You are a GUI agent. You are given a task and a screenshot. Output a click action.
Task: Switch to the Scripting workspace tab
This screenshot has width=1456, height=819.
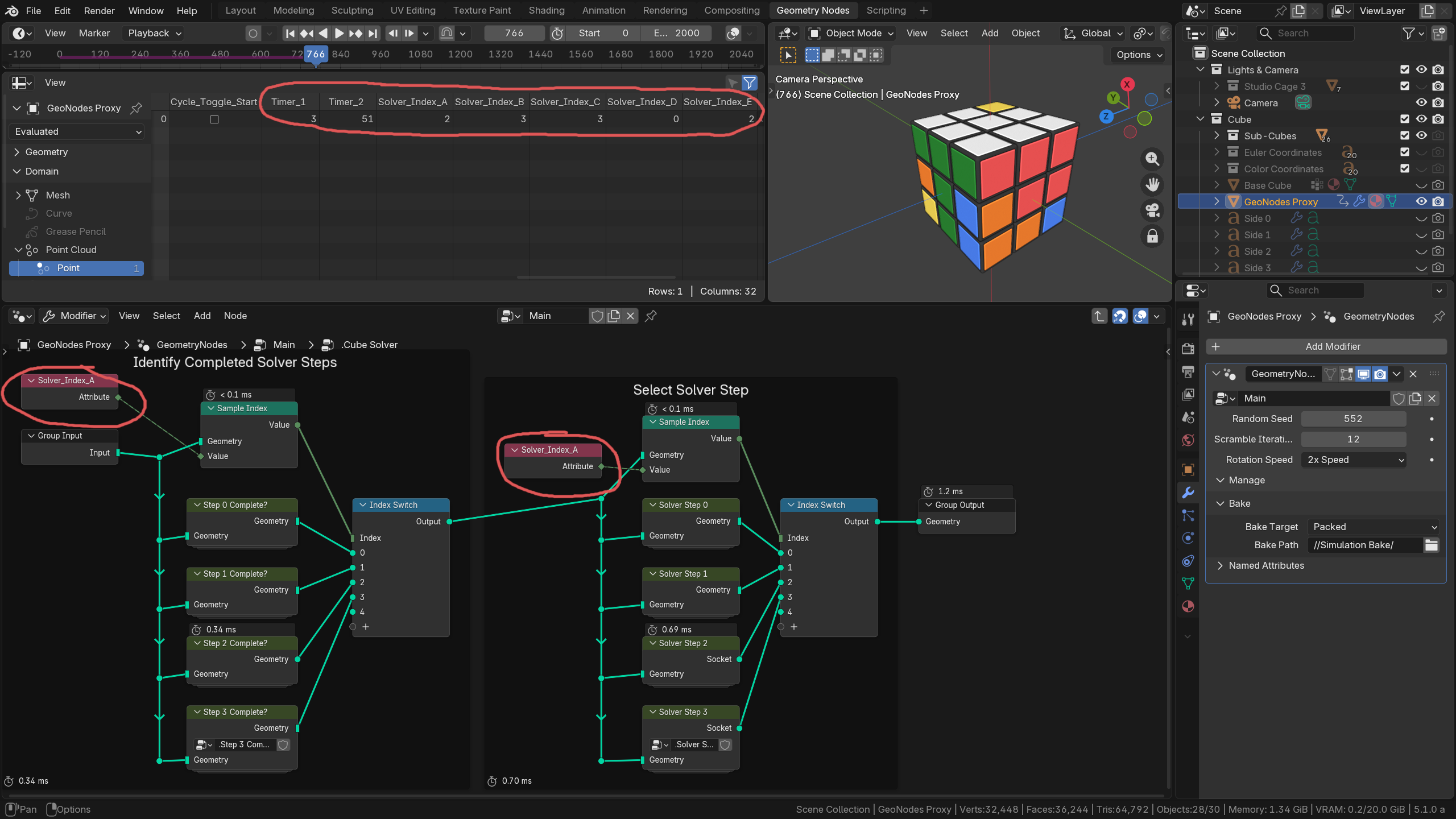pyautogui.click(x=886, y=11)
